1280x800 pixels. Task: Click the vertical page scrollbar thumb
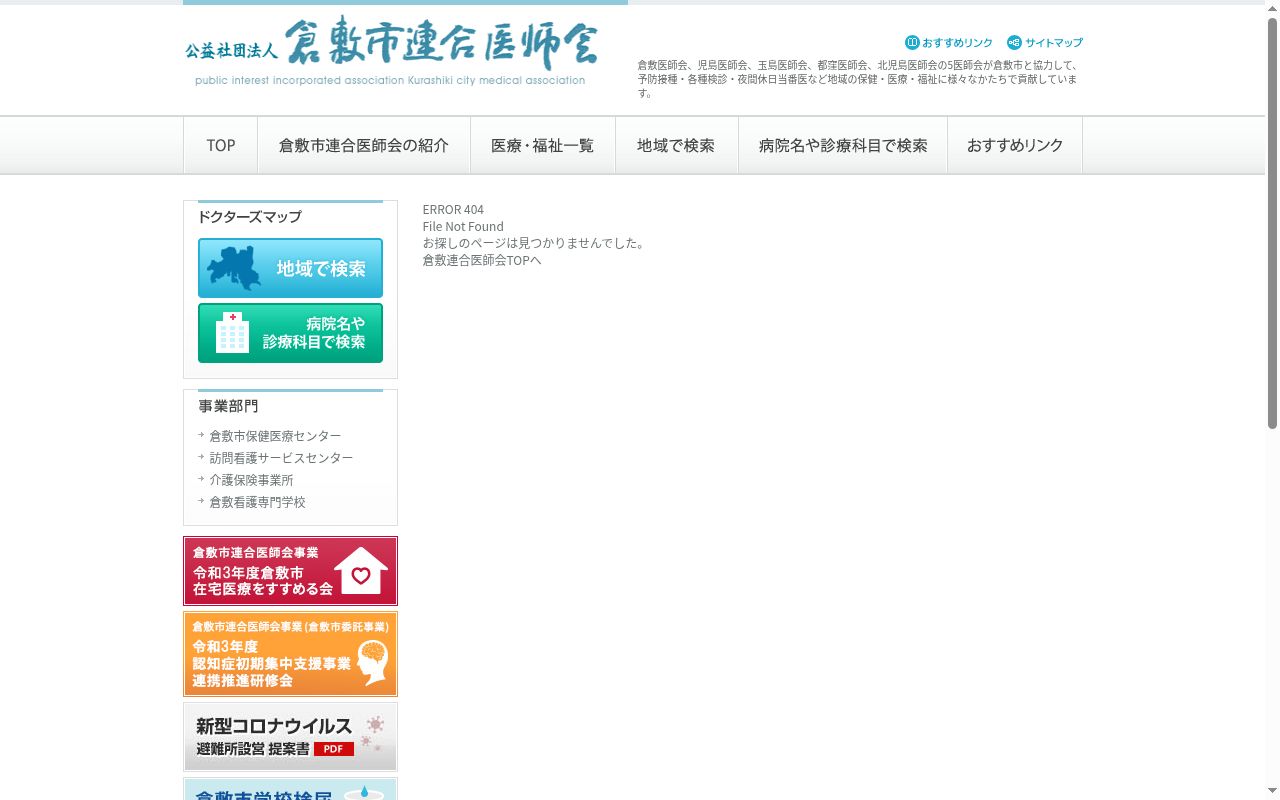(x=1272, y=223)
